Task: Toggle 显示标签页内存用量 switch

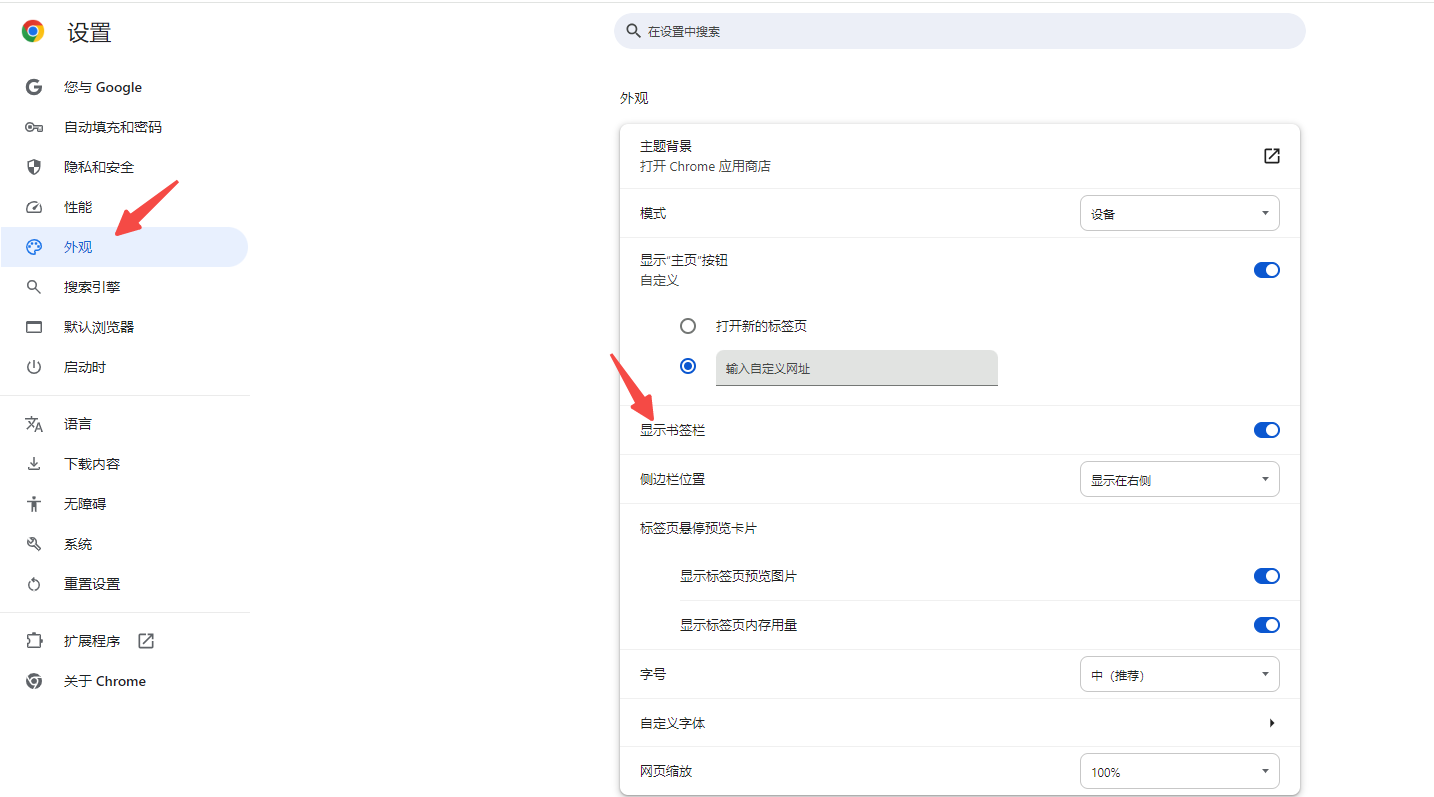Action: 1267,625
